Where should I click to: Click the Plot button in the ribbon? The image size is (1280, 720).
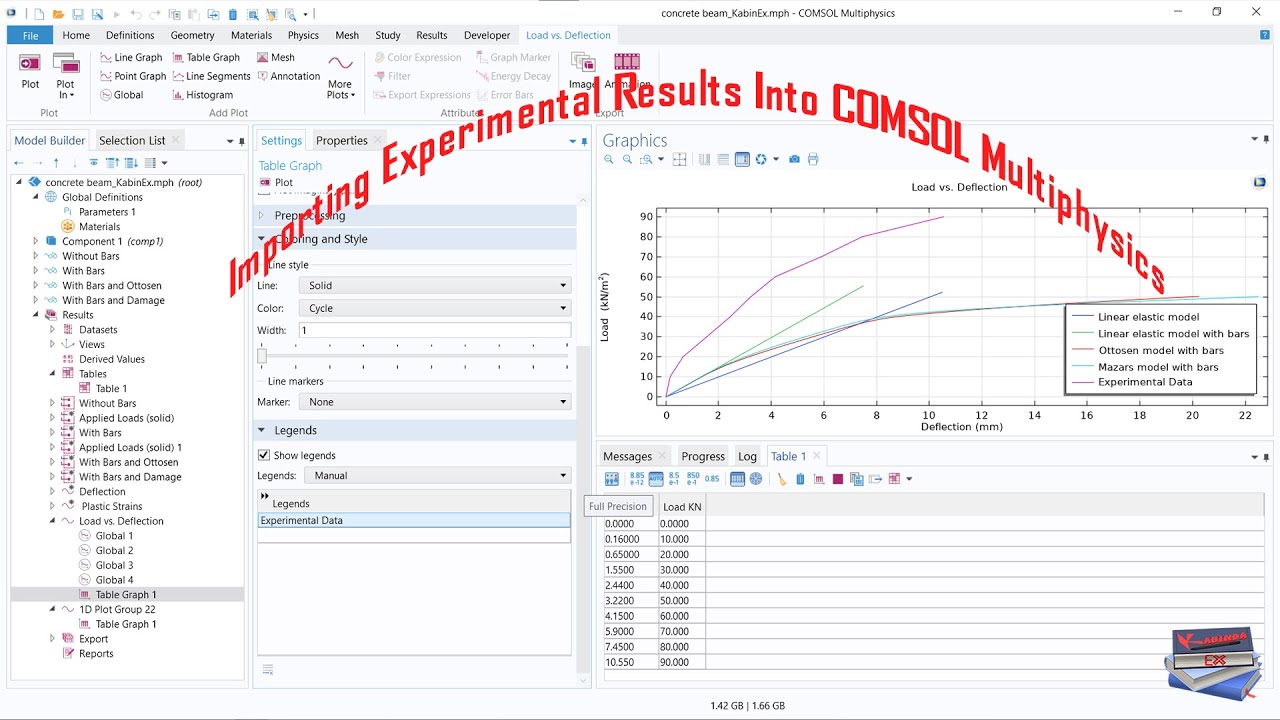click(30, 71)
